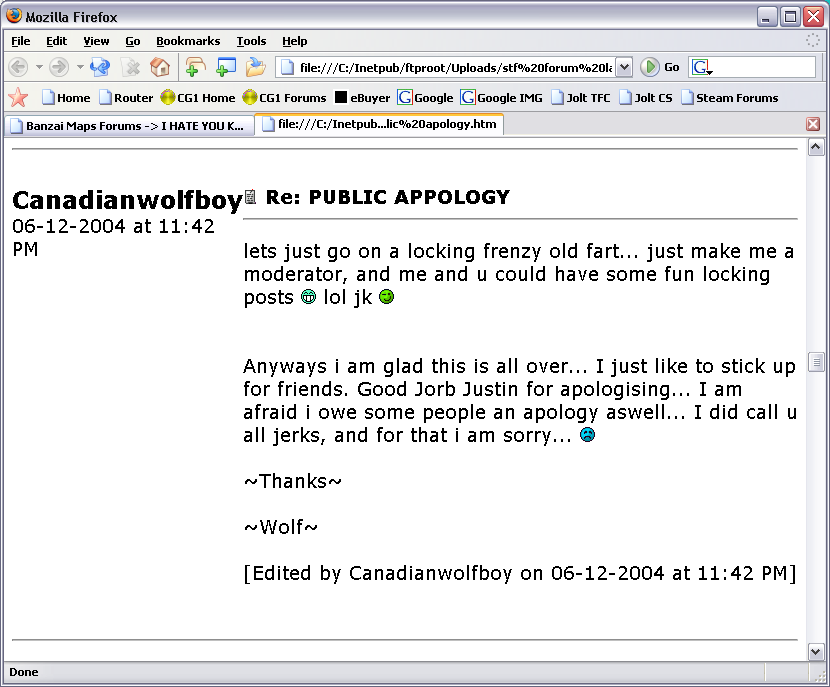Close the current tab with red X
The height and width of the screenshot is (687, 830).
813,124
